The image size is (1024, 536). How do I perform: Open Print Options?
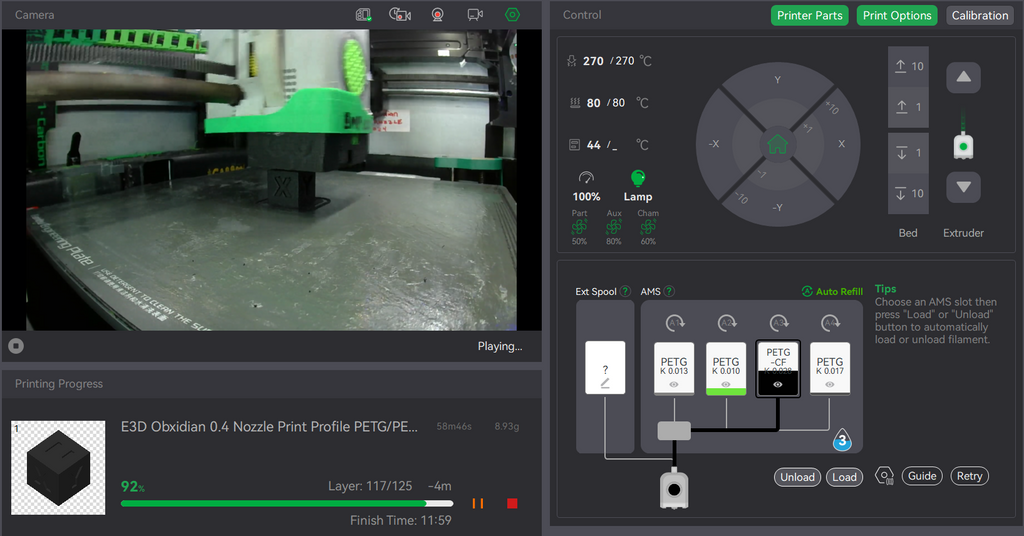click(x=897, y=15)
